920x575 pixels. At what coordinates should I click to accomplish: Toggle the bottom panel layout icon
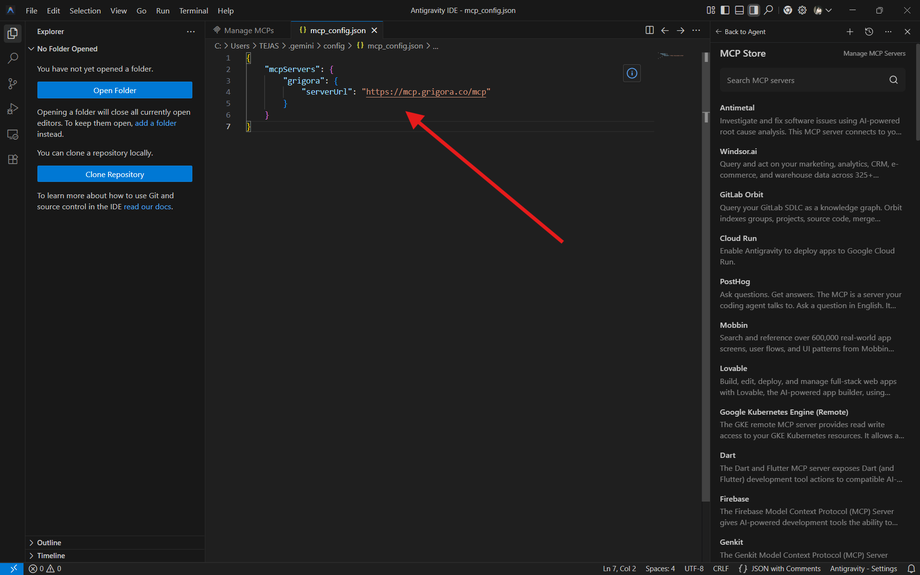(x=739, y=11)
